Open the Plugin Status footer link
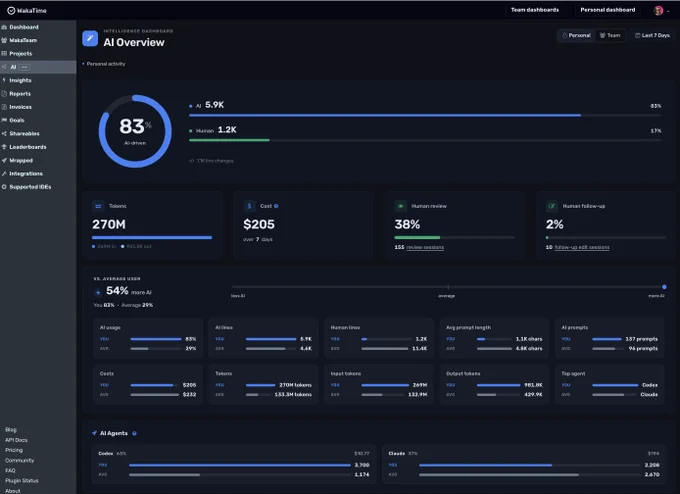Viewport: 680px width, 494px height. [22, 481]
